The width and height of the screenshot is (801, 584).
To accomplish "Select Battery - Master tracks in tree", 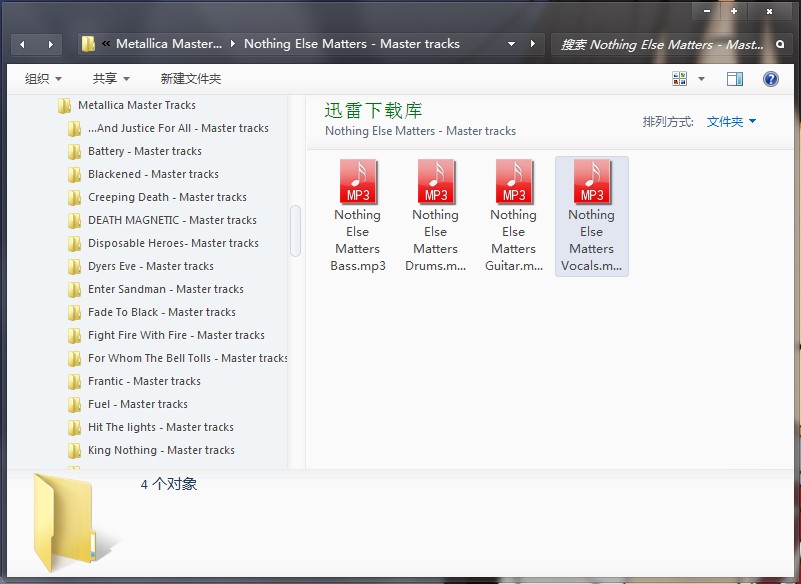I will [x=145, y=151].
